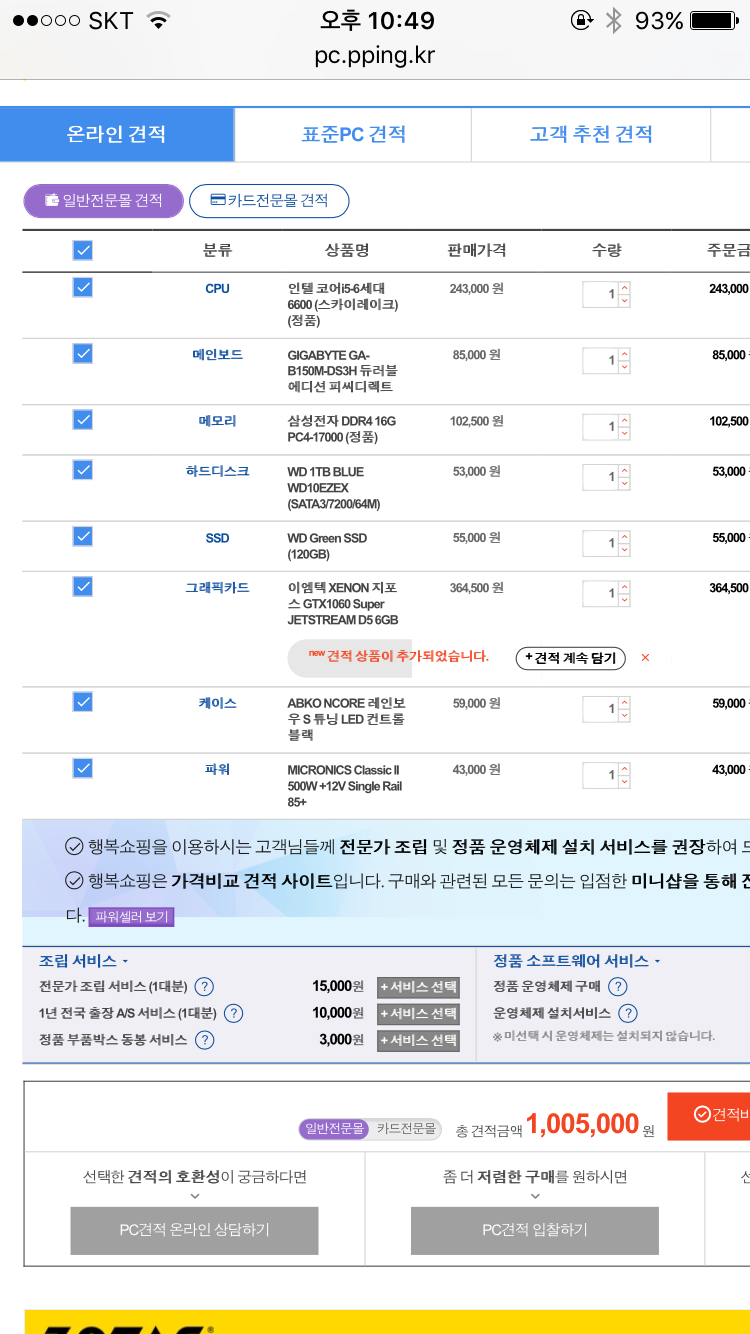Click the orange 견적 button beside total

click(709, 1114)
